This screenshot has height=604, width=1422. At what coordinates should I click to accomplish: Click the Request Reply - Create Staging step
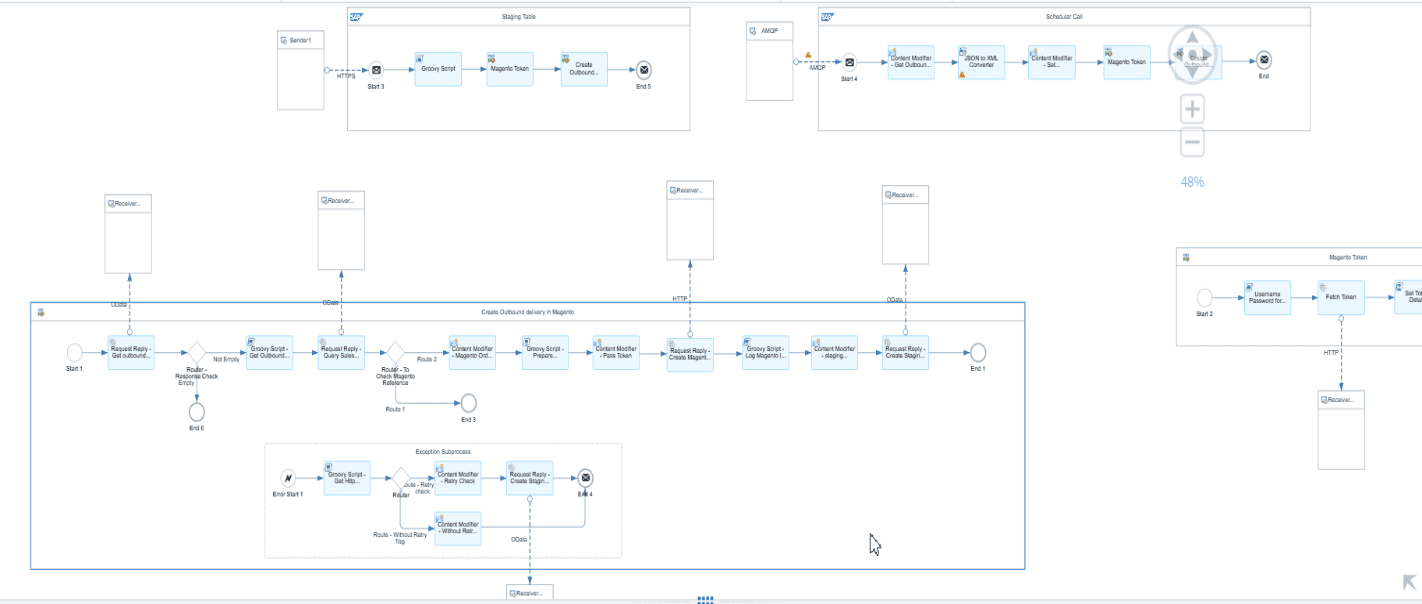coord(903,353)
